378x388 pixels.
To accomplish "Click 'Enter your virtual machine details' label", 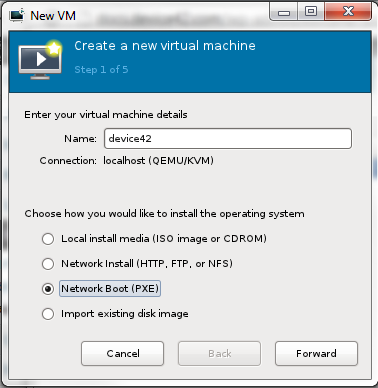I will 106,115.
